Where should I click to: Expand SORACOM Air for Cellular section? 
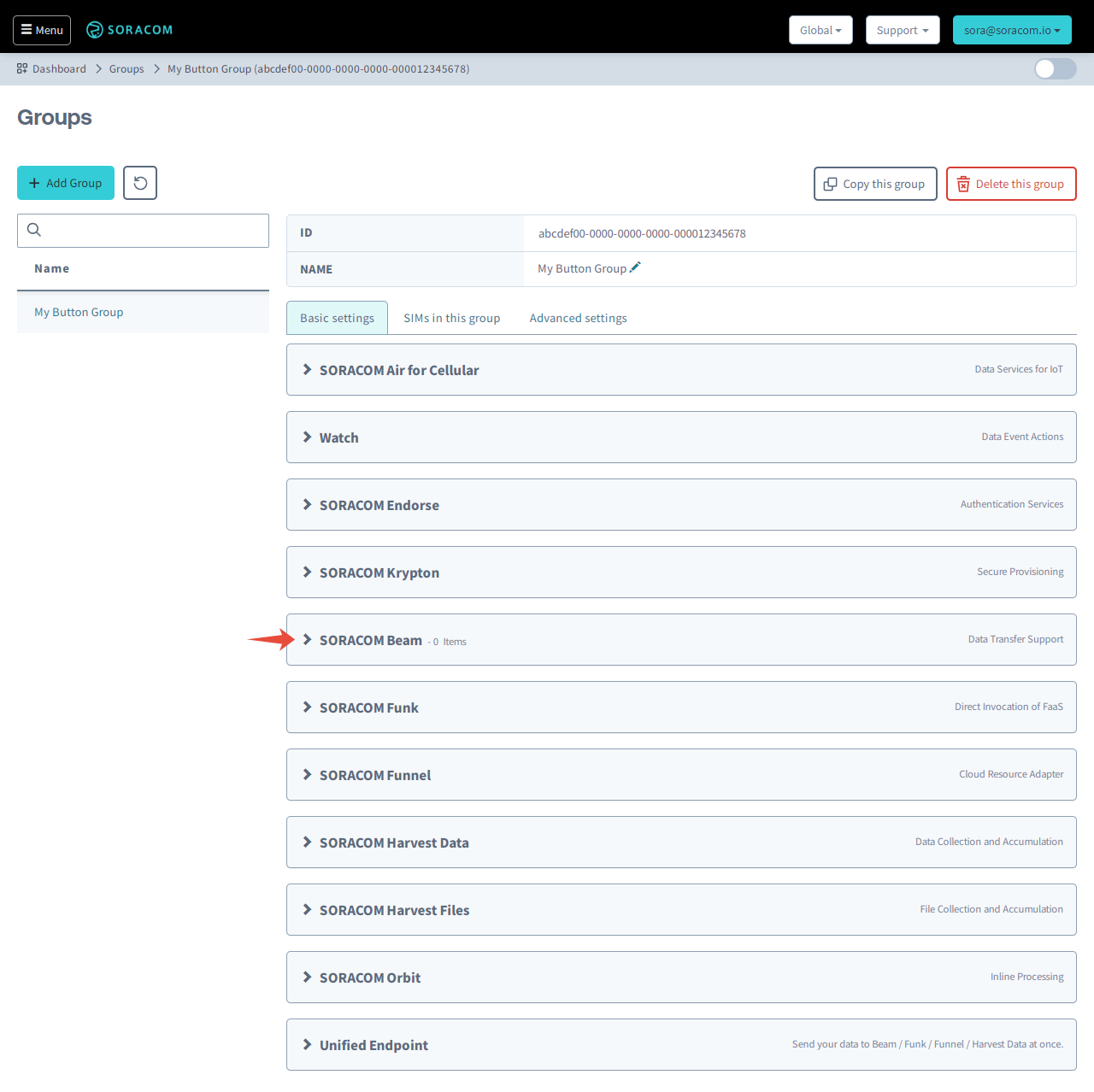681,370
